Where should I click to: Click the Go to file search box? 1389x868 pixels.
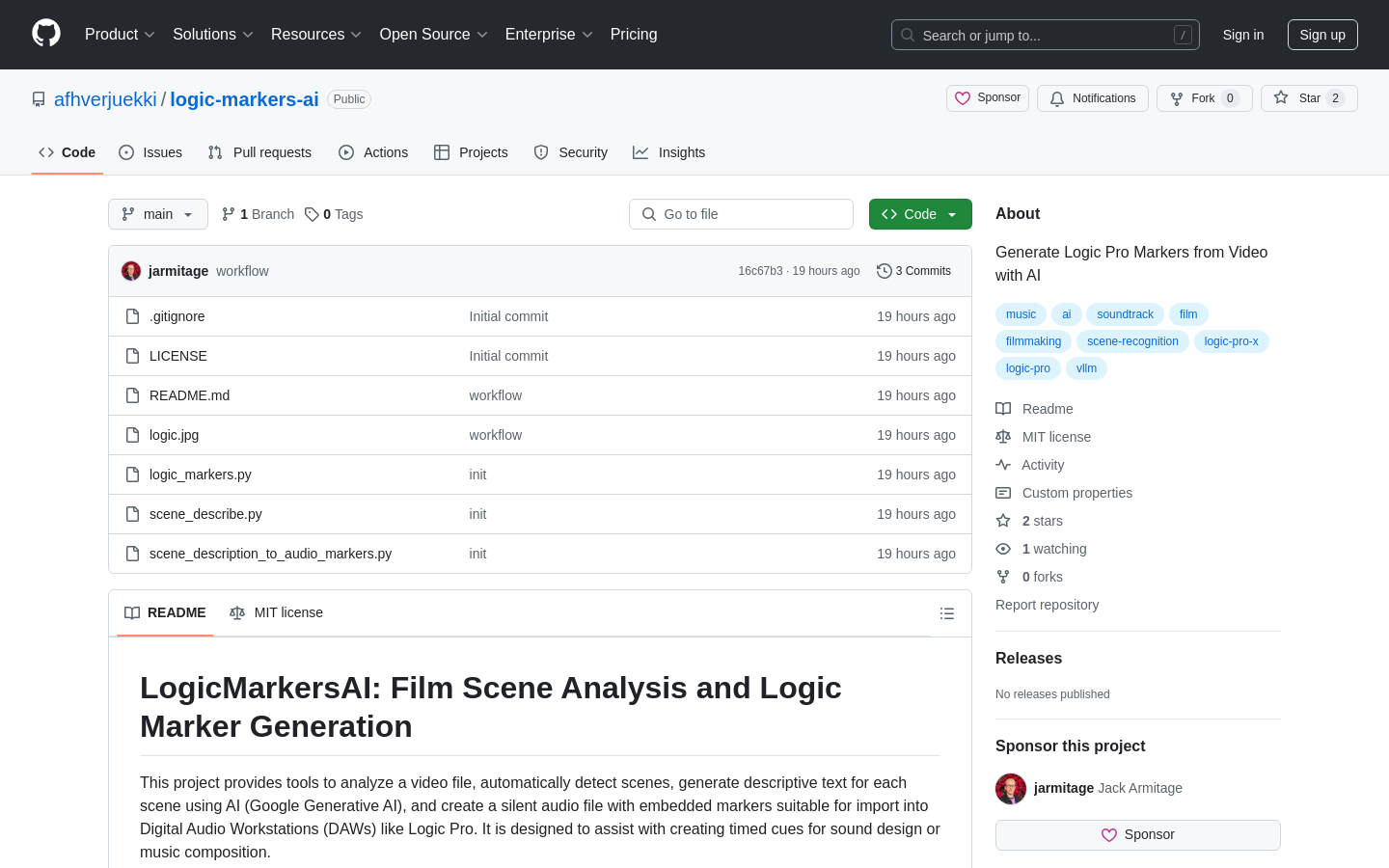click(741, 214)
